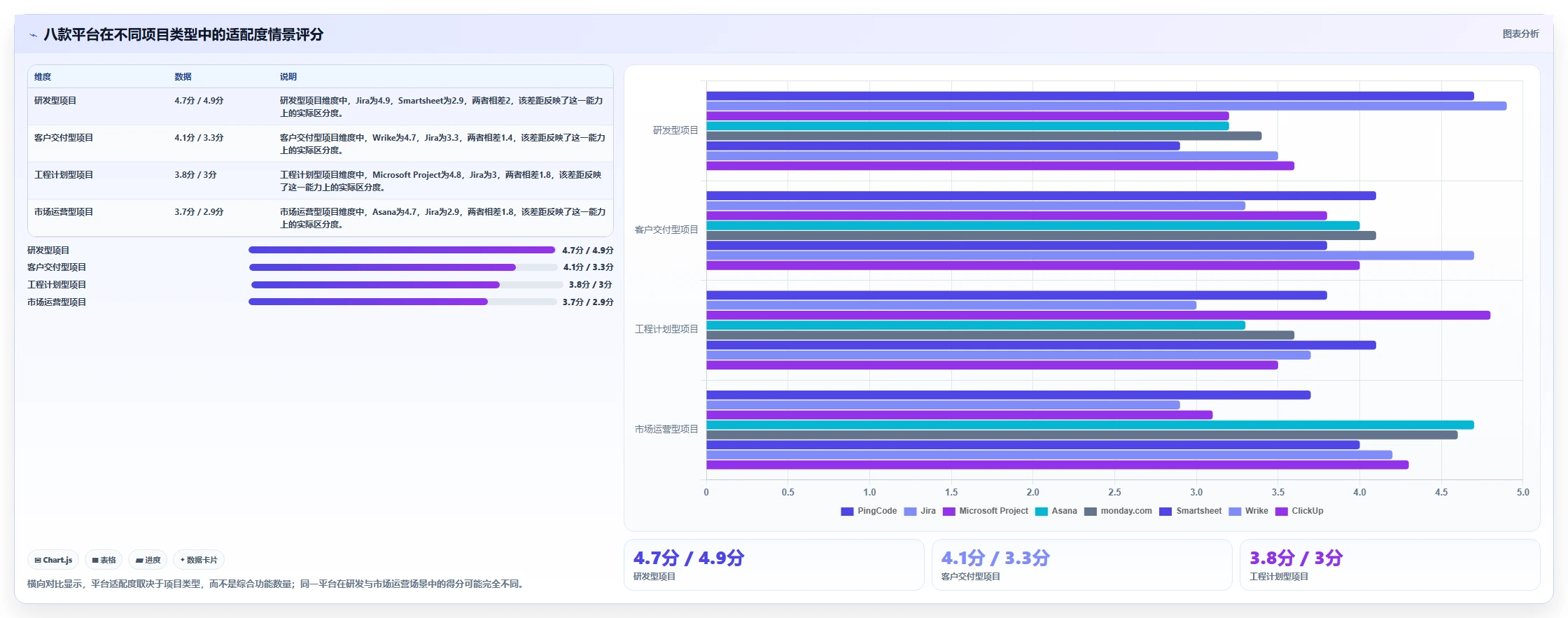Click the 数据卡片 tag
The image size is (1568, 618).
click(199, 560)
